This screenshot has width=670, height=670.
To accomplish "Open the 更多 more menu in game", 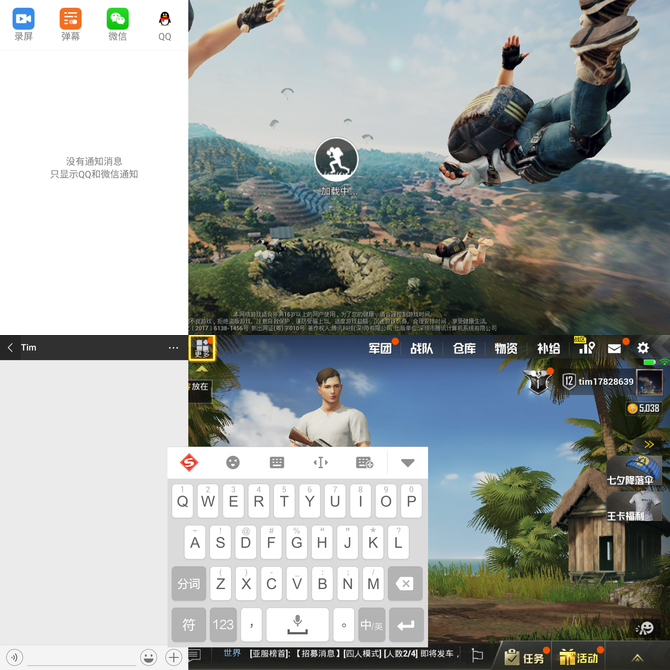I will [203, 348].
